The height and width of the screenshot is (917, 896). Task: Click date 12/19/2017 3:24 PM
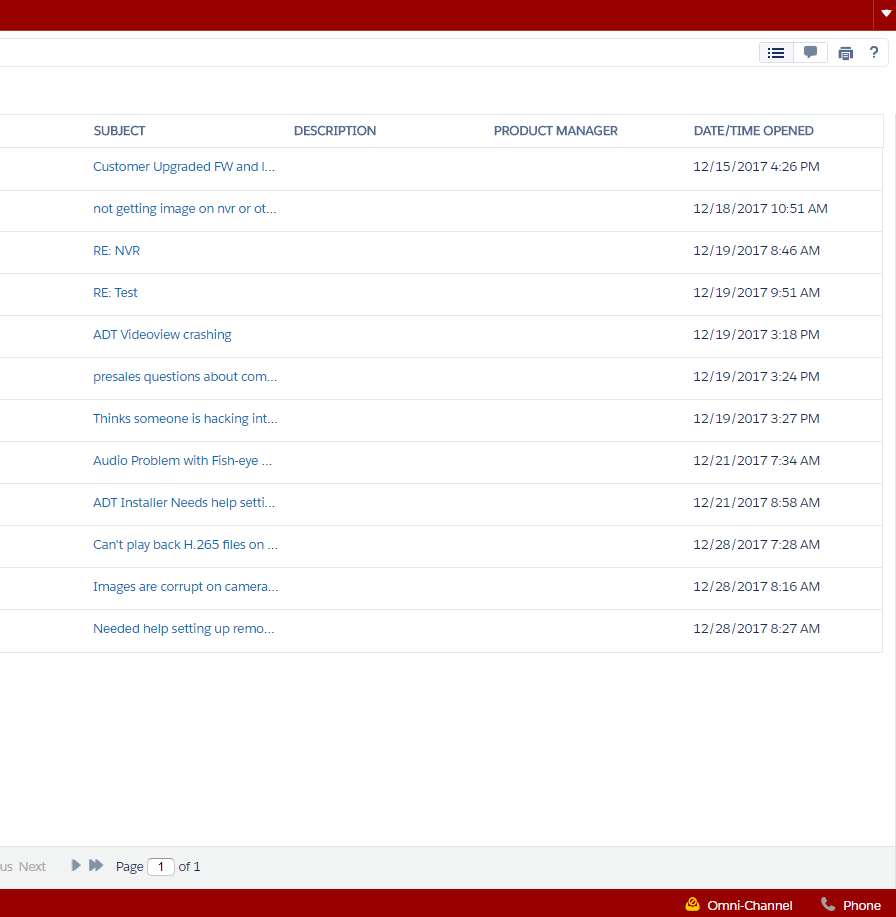tap(756, 377)
